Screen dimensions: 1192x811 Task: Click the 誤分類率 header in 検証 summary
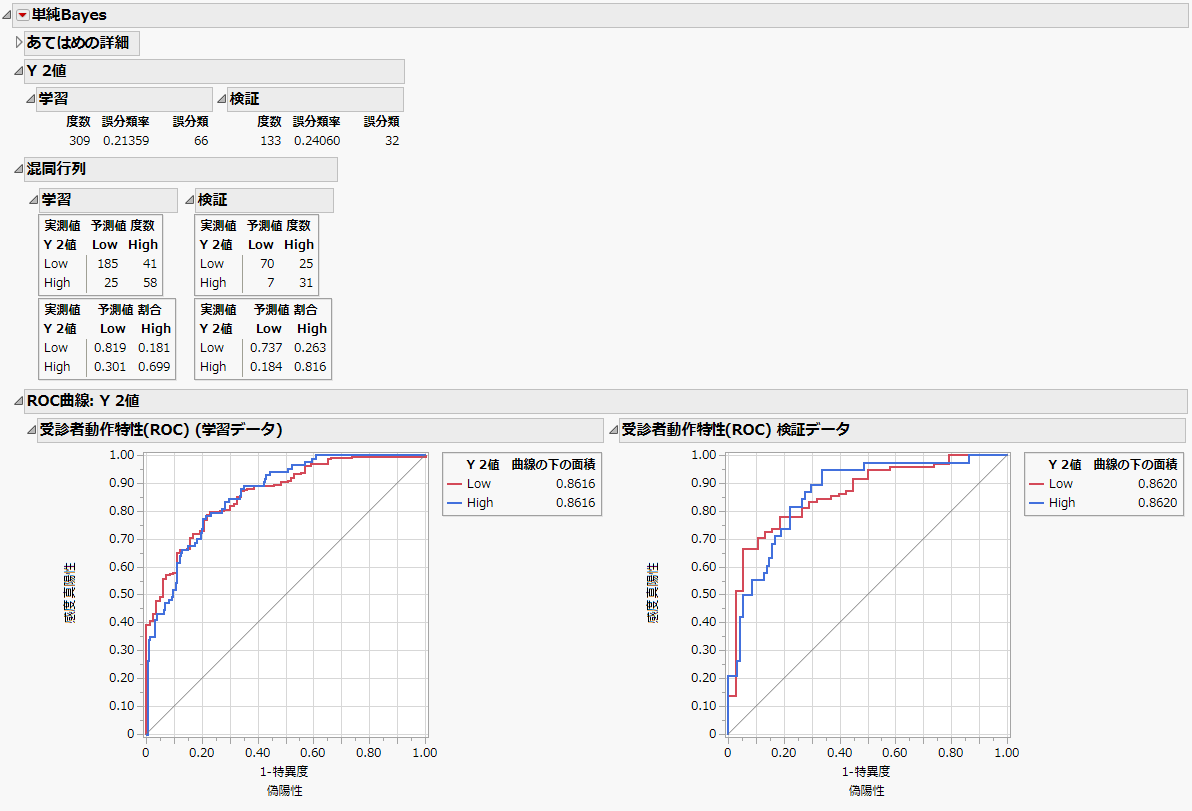tap(317, 122)
